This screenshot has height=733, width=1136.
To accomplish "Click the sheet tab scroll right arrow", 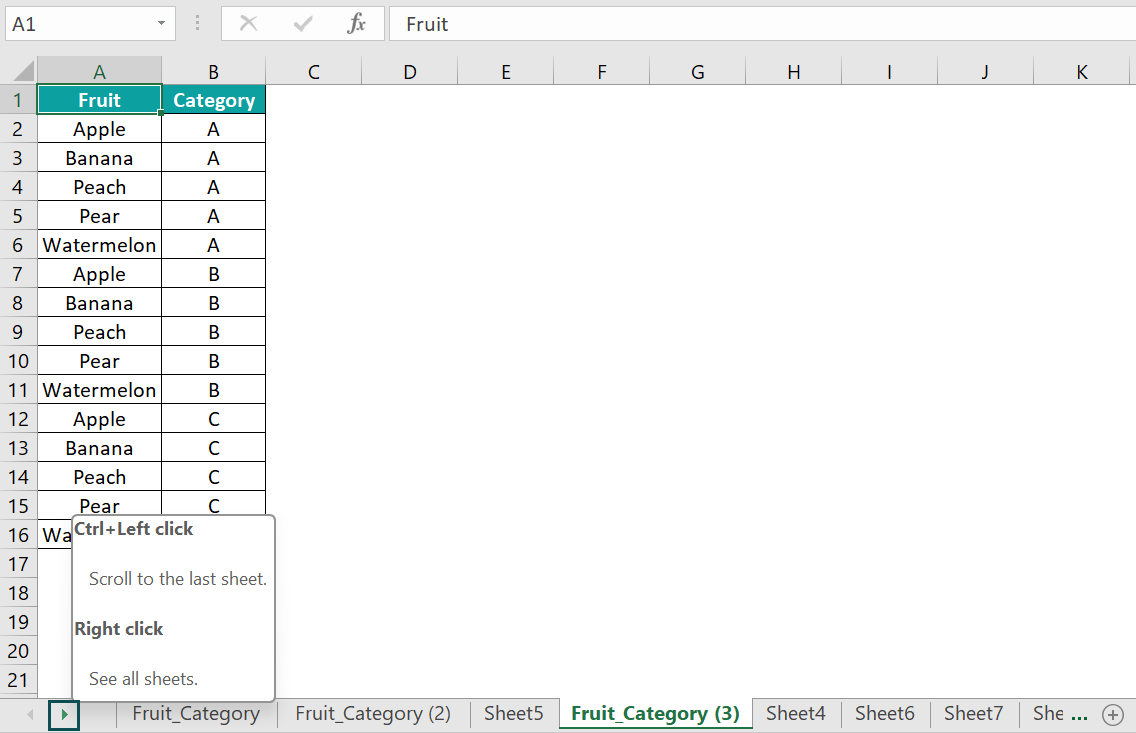I will (64, 714).
